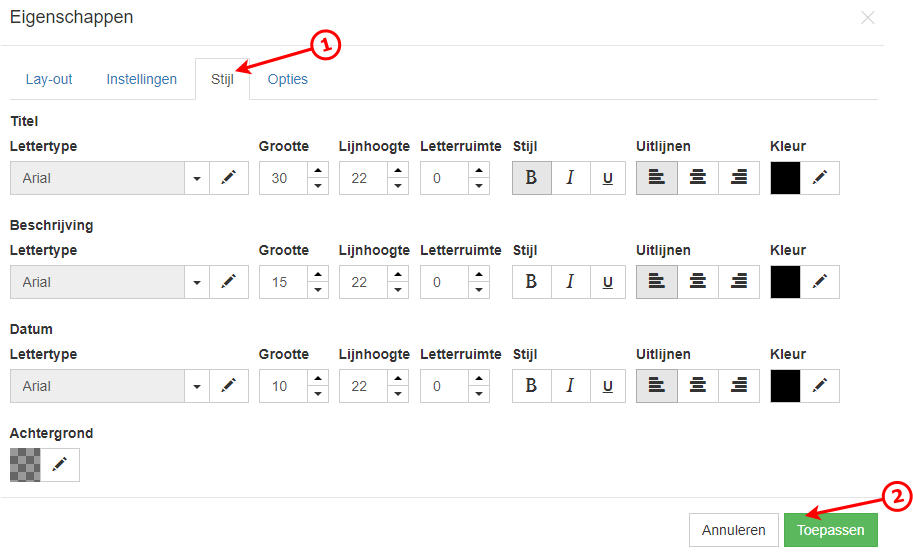Toggle italic for Beschrijving
The image size is (913, 554).
click(x=570, y=282)
